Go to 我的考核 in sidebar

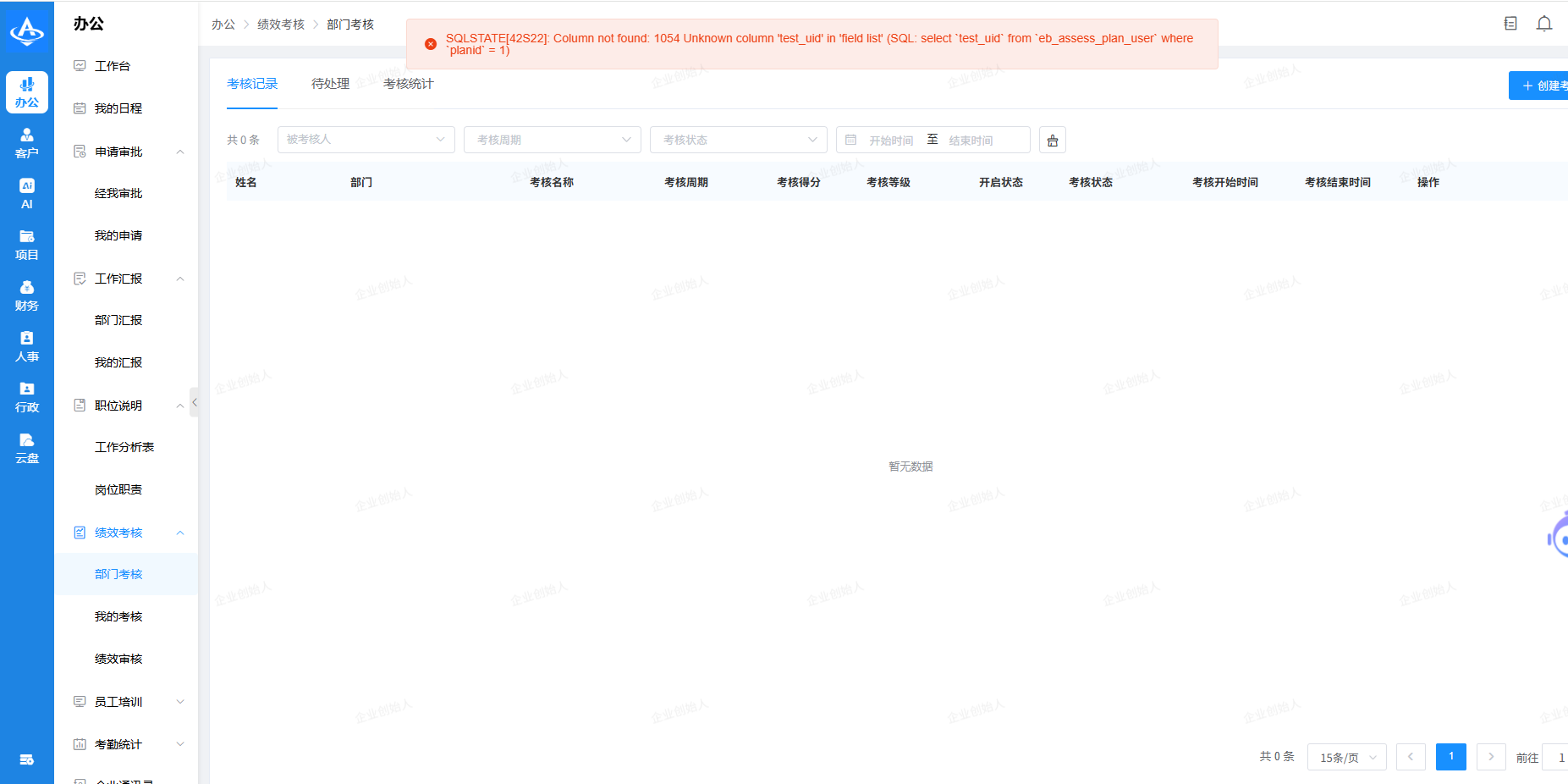pos(118,616)
